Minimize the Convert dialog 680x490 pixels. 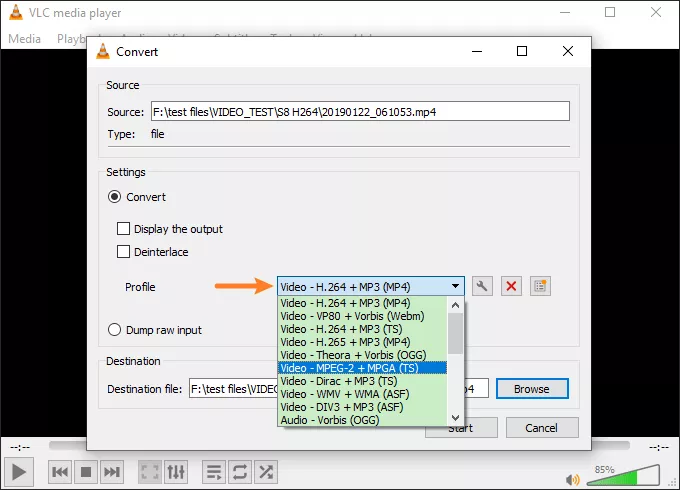pyautogui.click(x=477, y=51)
